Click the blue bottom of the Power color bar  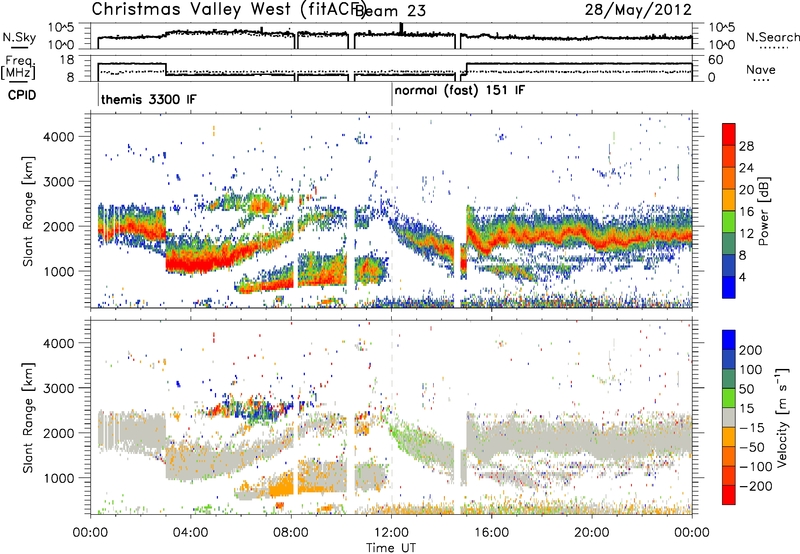(x=729, y=287)
